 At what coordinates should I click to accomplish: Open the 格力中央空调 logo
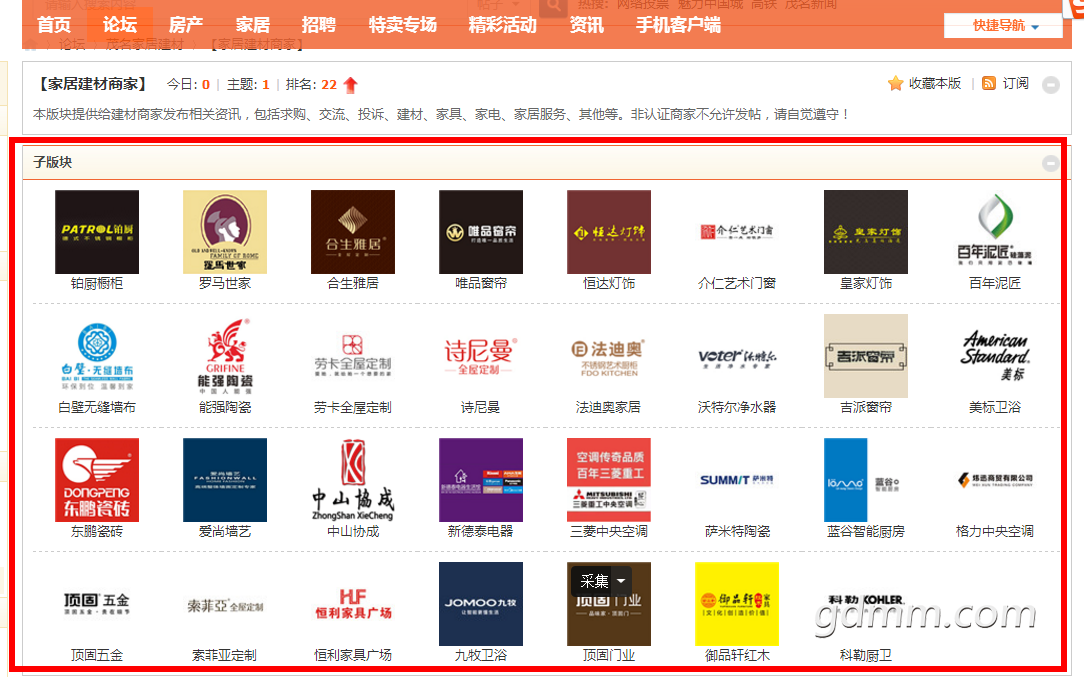[994, 480]
